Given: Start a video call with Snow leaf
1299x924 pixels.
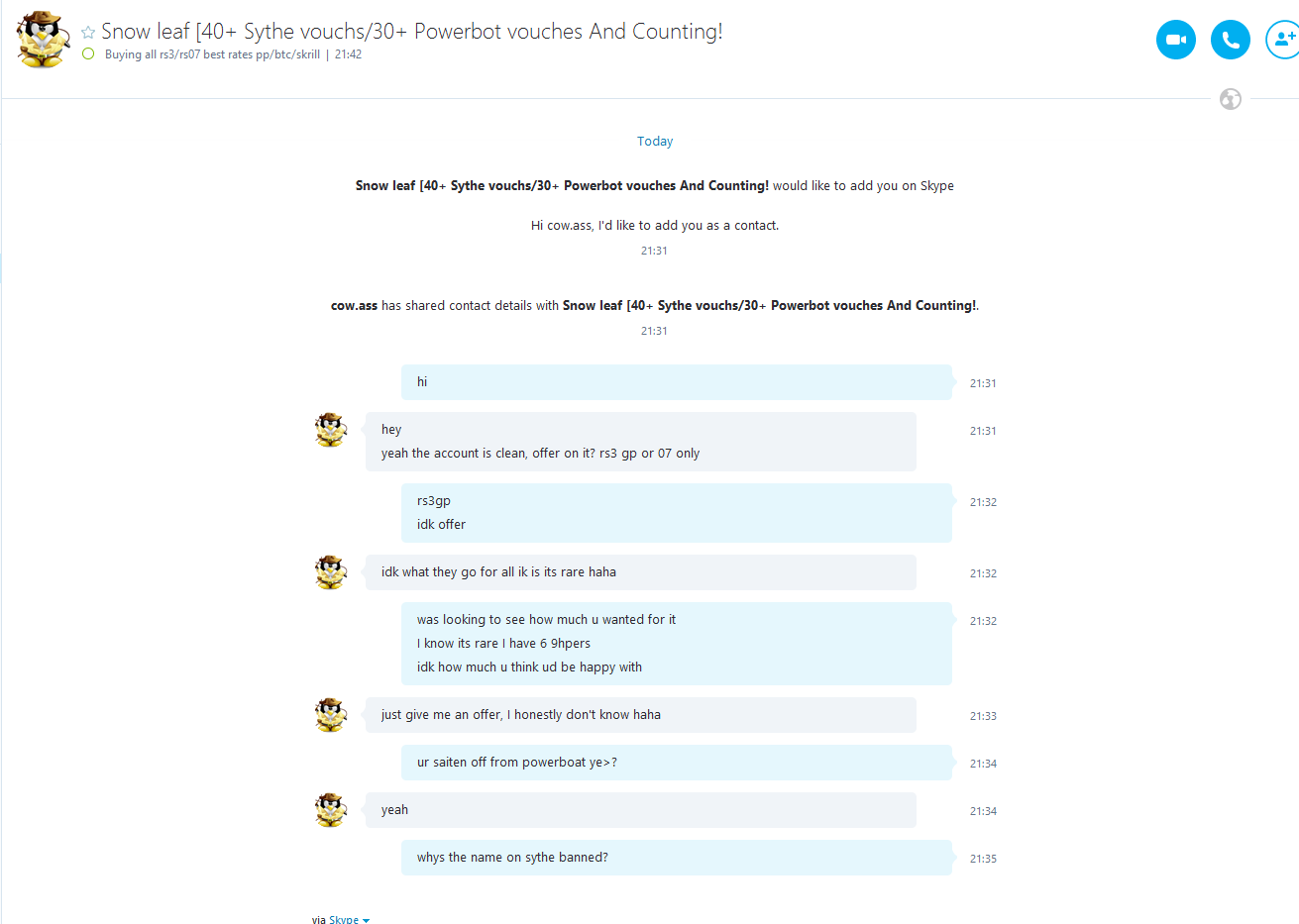Looking at the screenshot, I should (x=1176, y=40).
